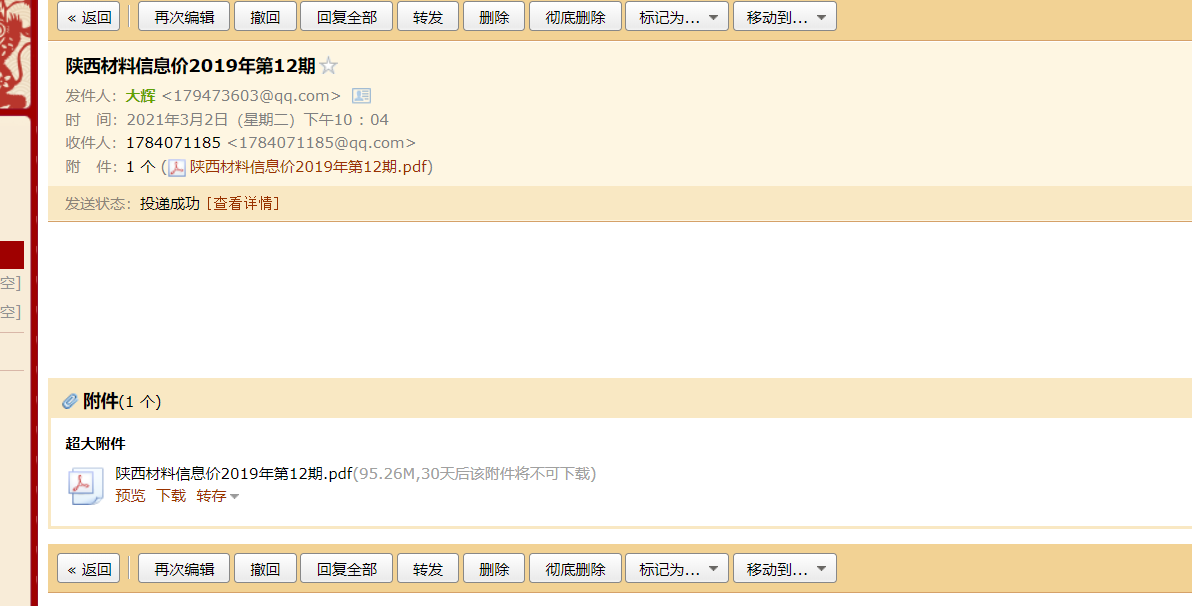Viewport: 1192px width, 606px height.
Task: Open the 转存 dropdown for the attachment
Action: coord(217,496)
